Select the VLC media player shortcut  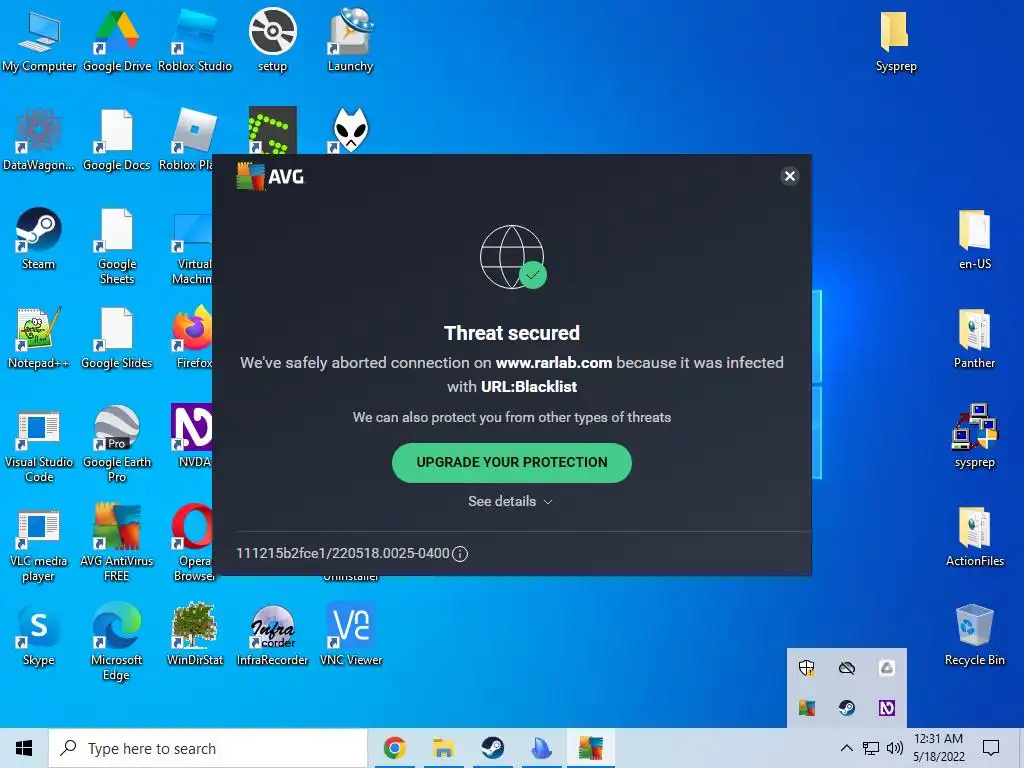point(39,546)
